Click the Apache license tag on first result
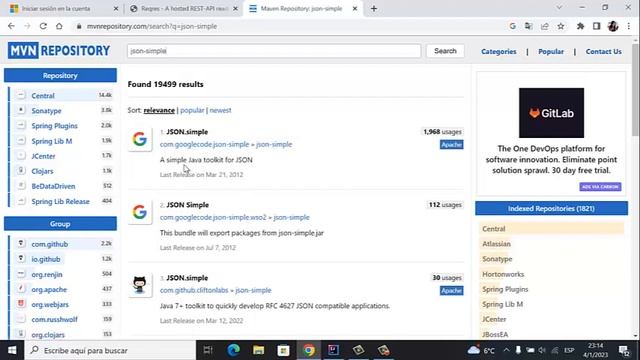This screenshot has width=640, height=360. point(451,144)
